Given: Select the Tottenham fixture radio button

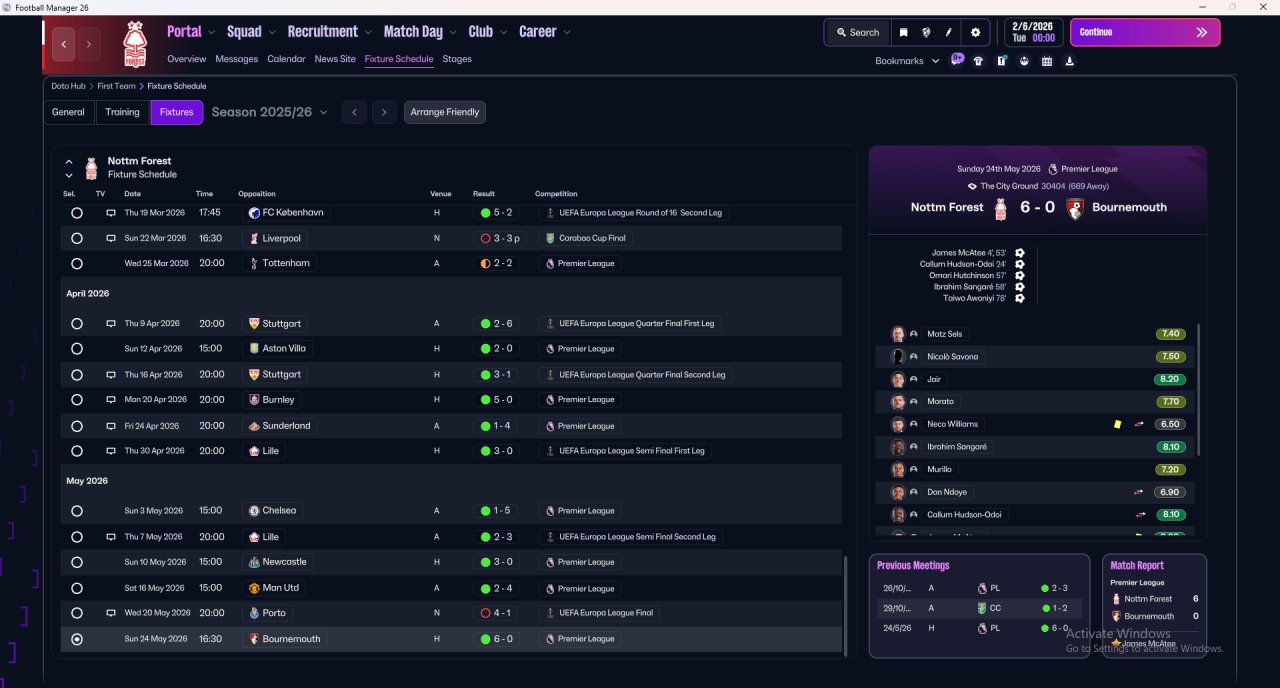Looking at the screenshot, I should [x=77, y=264].
